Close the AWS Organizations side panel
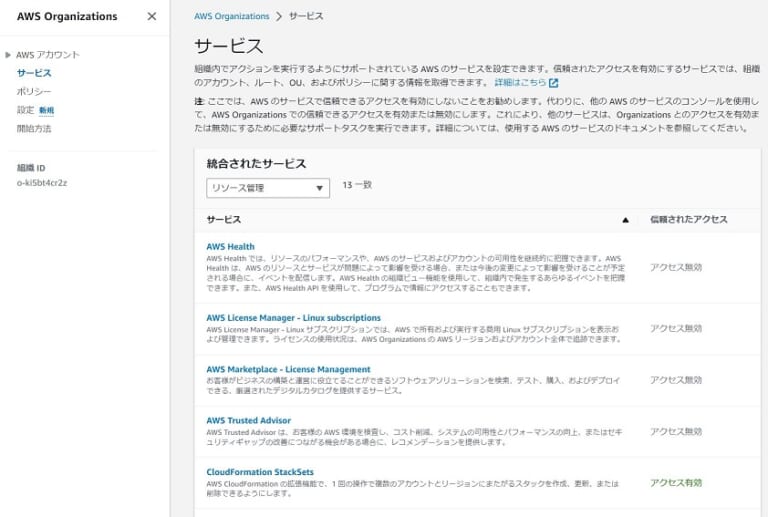768x517 pixels. [152, 16]
